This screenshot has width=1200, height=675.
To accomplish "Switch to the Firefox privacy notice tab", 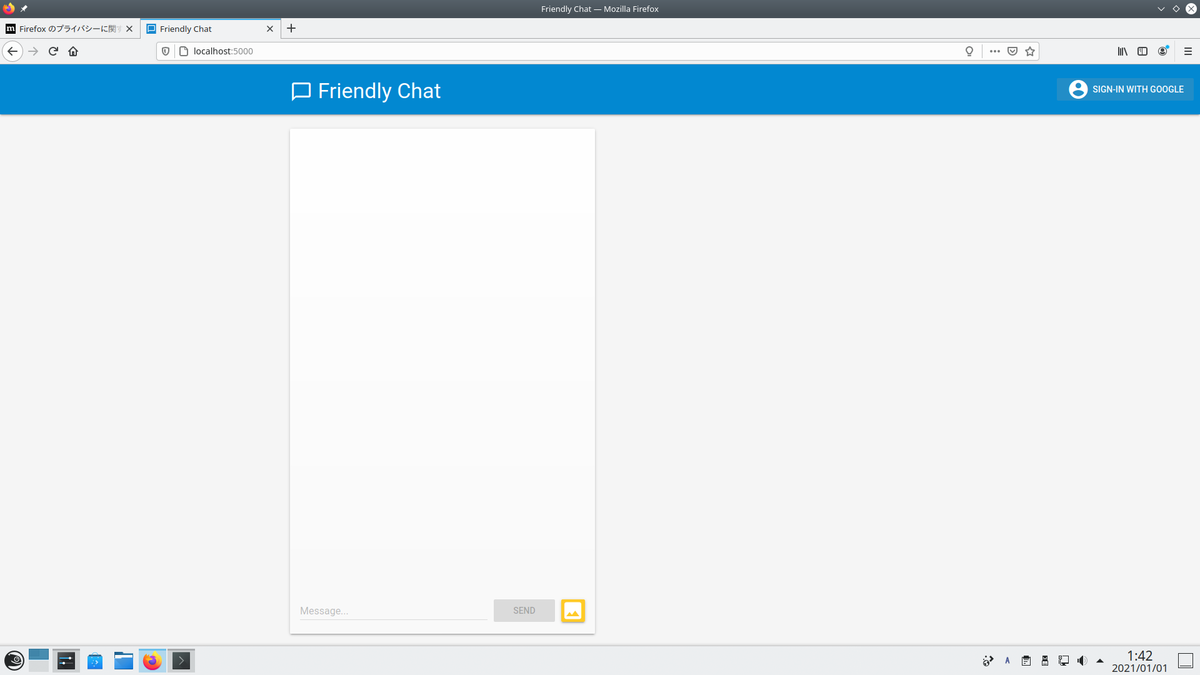I will tap(70, 29).
